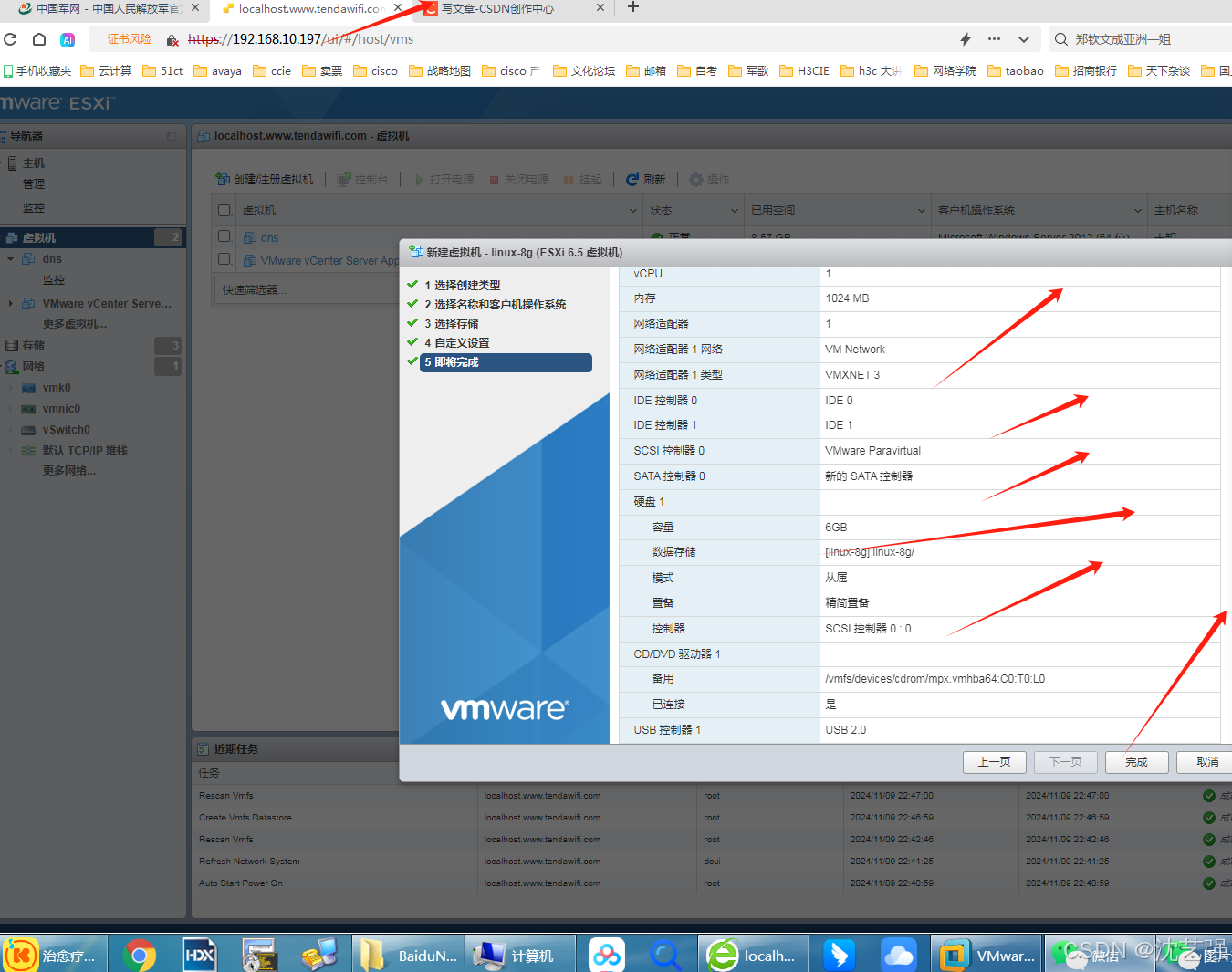Open HDX app from the taskbar

pyautogui.click(x=199, y=955)
